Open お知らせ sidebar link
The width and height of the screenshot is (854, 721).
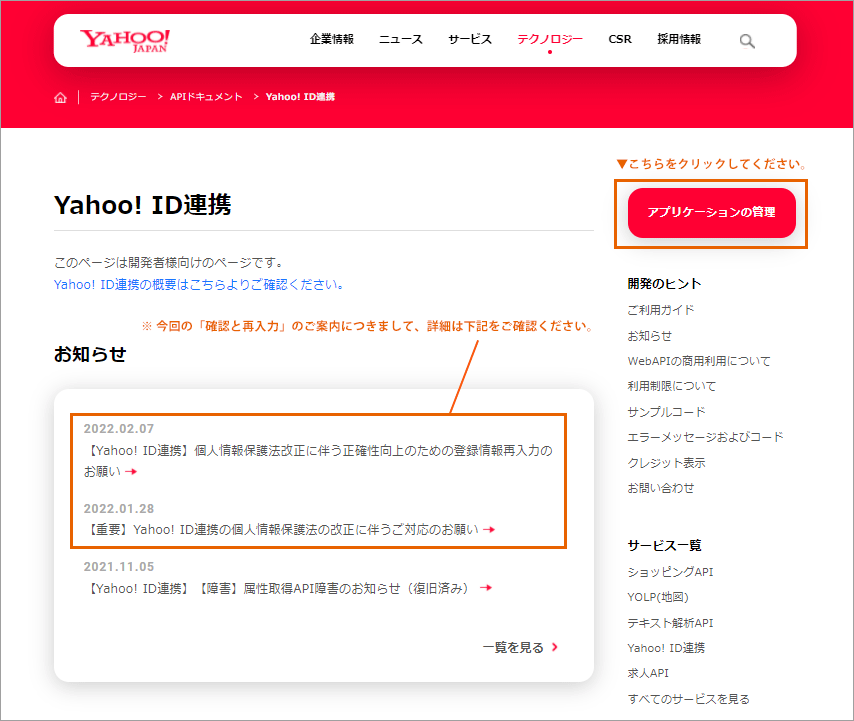[x=649, y=336]
